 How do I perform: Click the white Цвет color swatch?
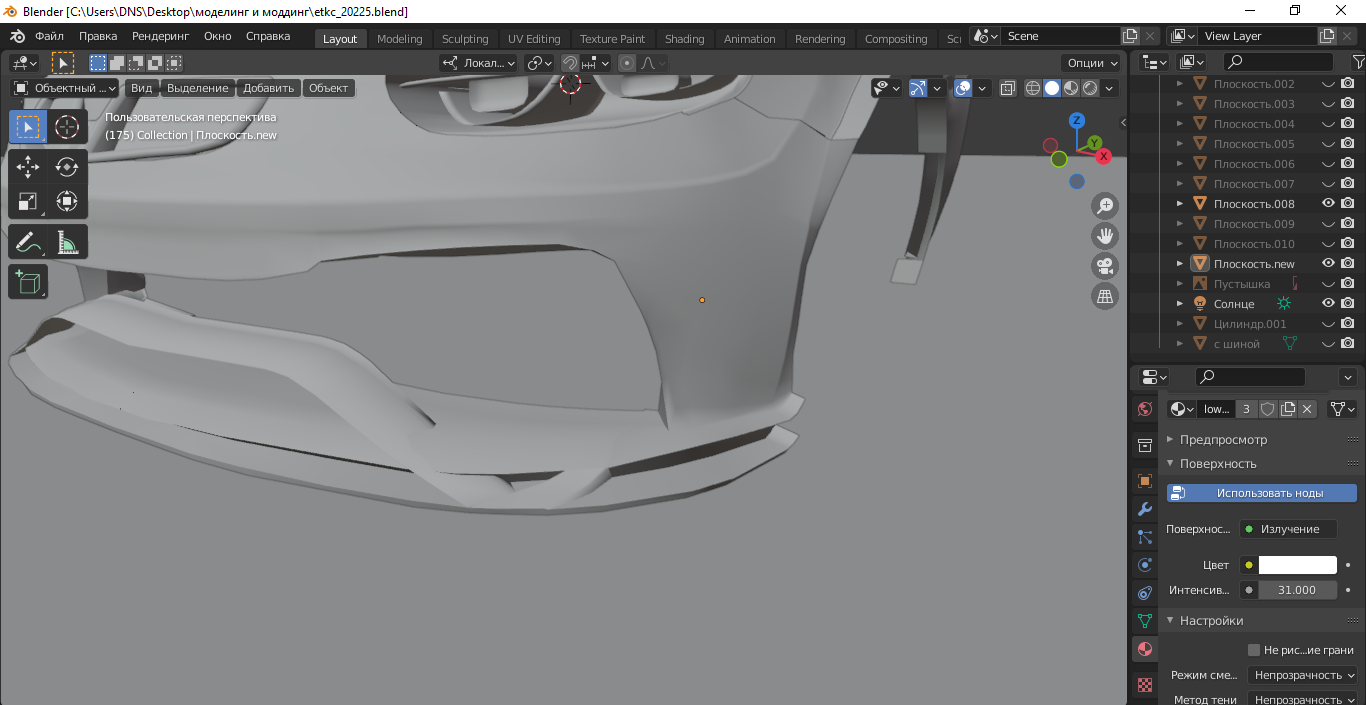tap(1297, 565)
